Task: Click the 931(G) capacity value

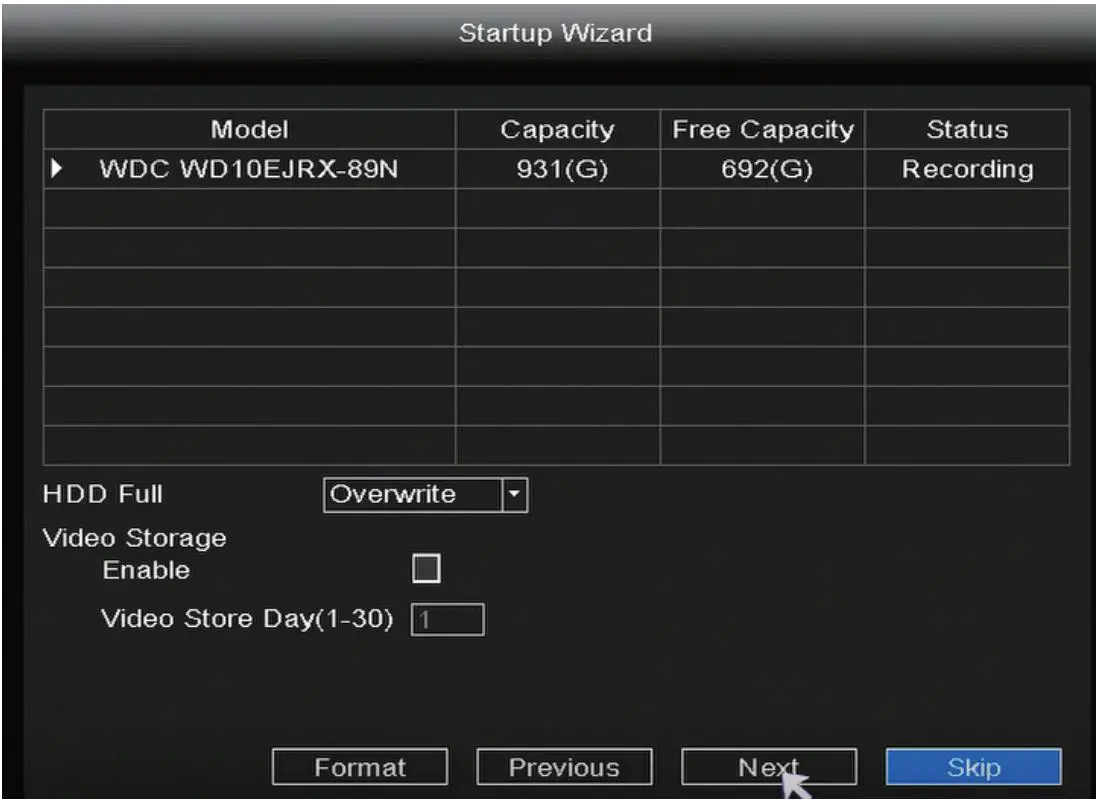Action: point(562,169)
